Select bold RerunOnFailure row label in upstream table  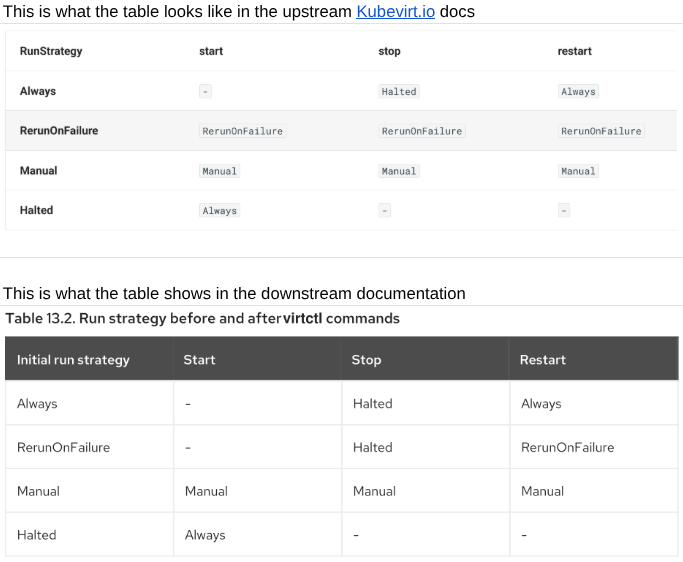59,131
